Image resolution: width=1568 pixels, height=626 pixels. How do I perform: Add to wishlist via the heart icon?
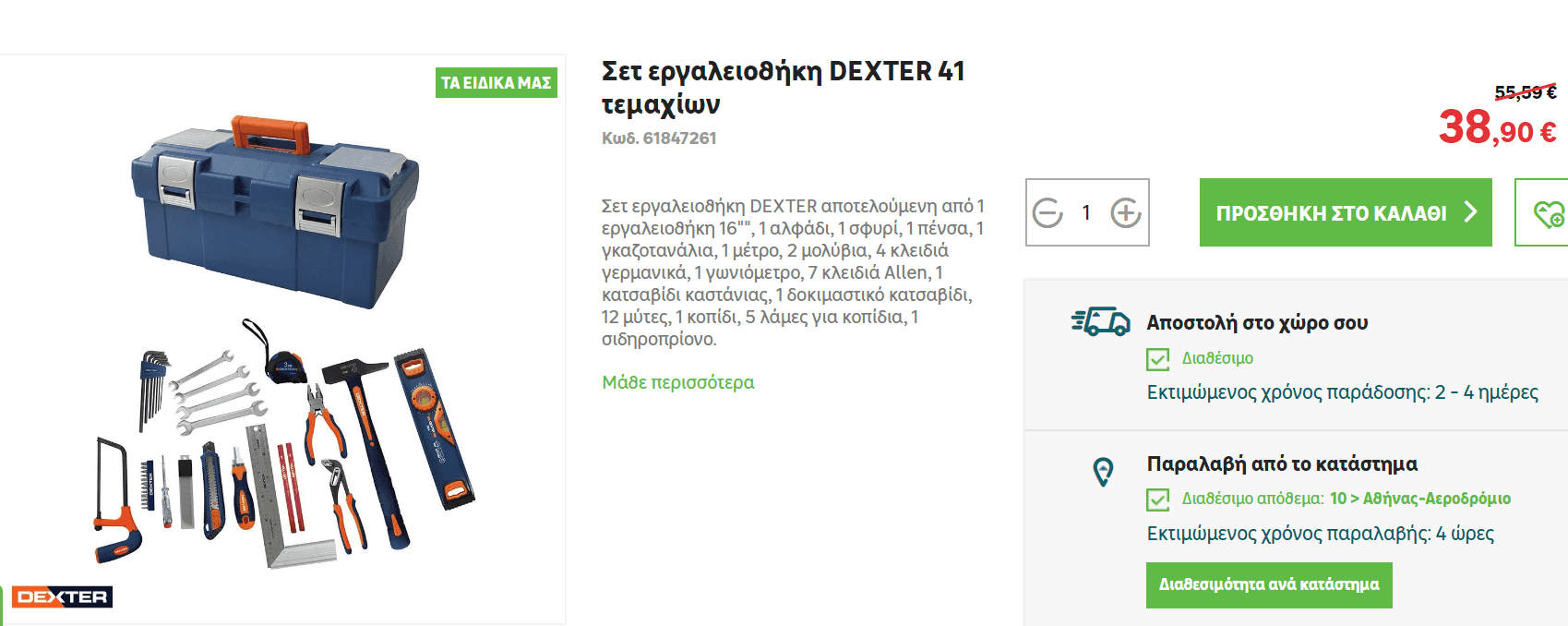[x=1548, y=213]
